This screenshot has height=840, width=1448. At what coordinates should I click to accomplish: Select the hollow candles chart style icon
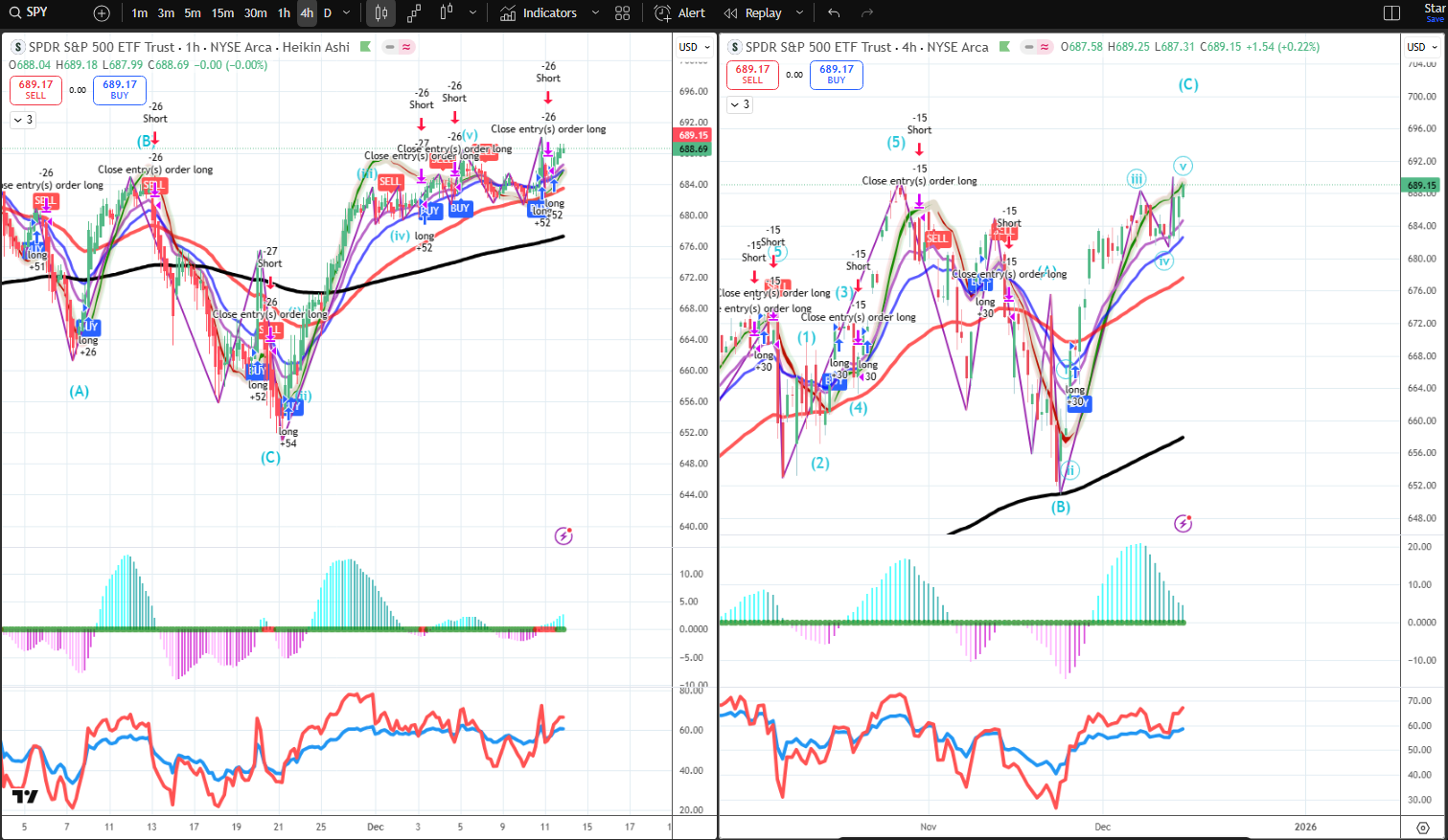[447, 13]
